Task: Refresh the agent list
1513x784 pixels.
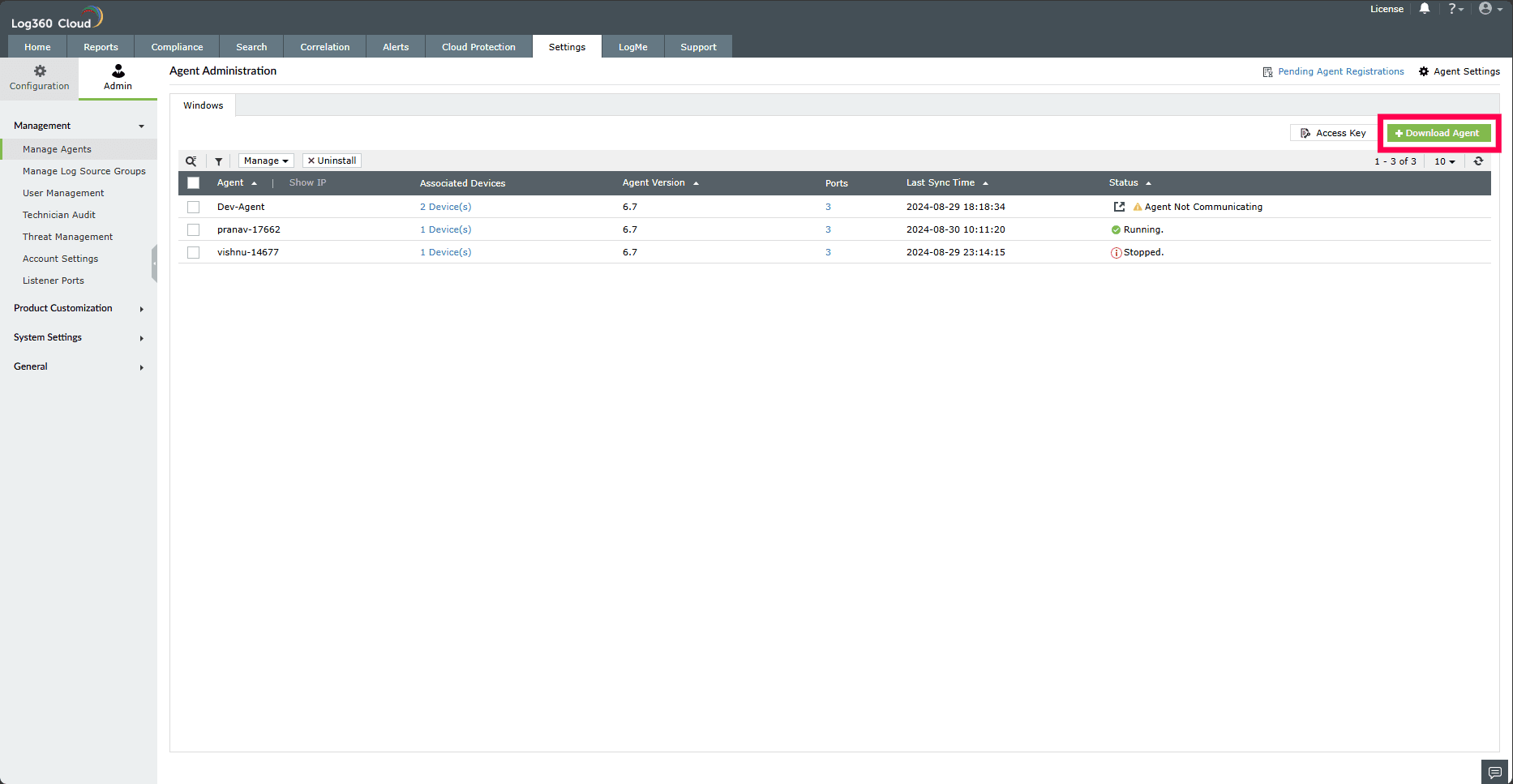Action: tap(1478, 161)
